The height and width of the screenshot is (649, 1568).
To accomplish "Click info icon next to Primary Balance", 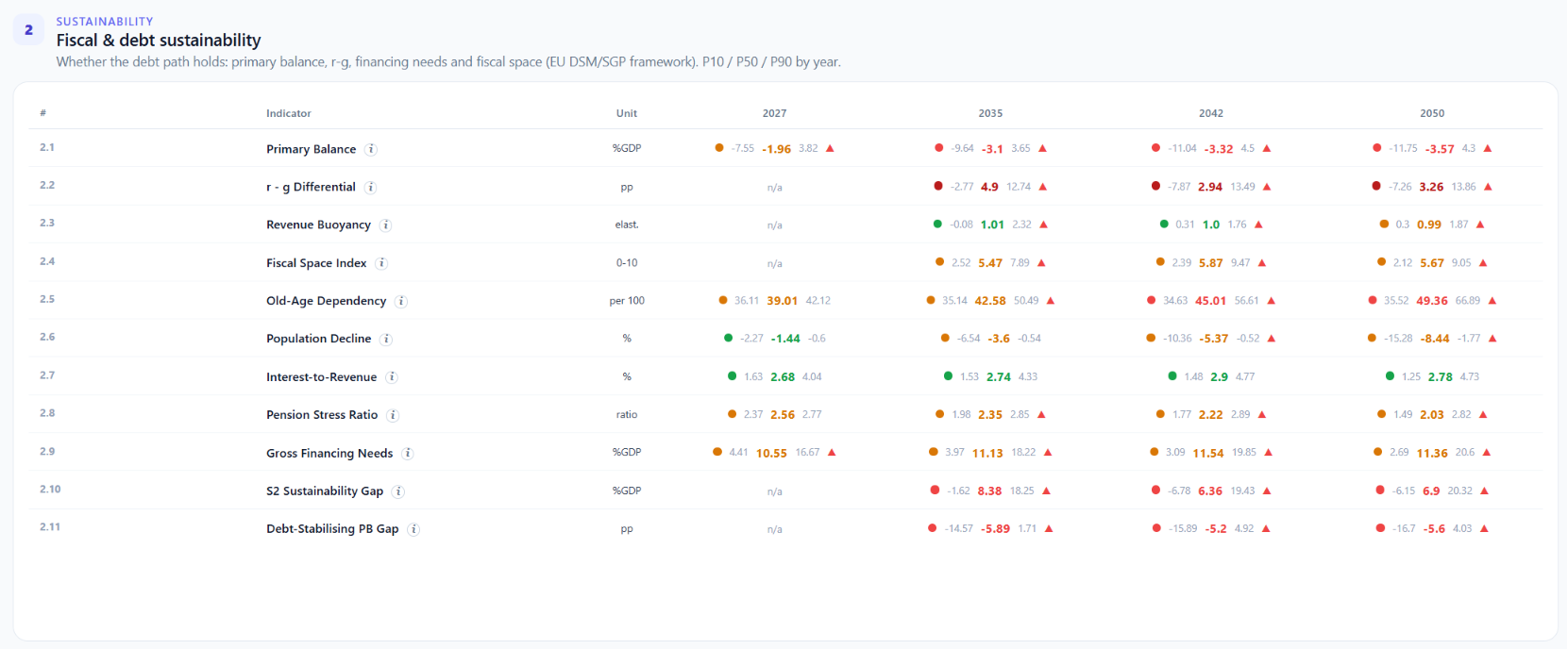I will click(x=371, y=149).
